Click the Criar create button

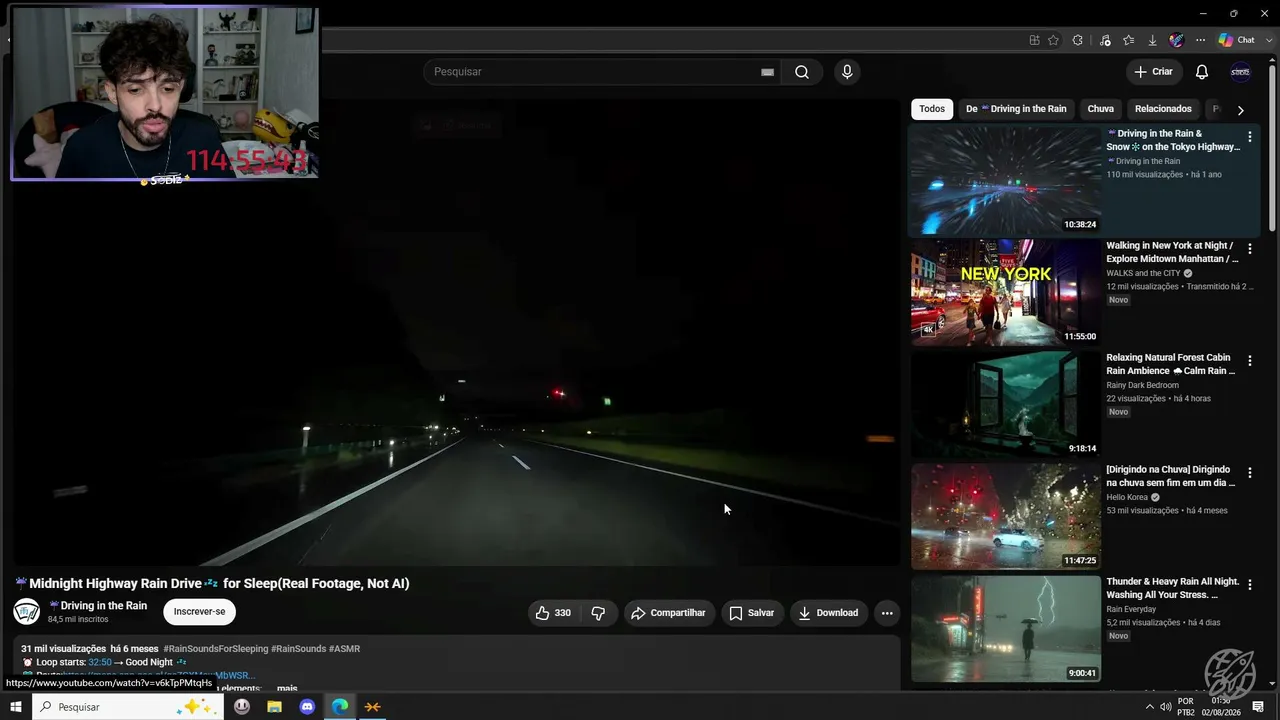click(x=1153, y=72)
